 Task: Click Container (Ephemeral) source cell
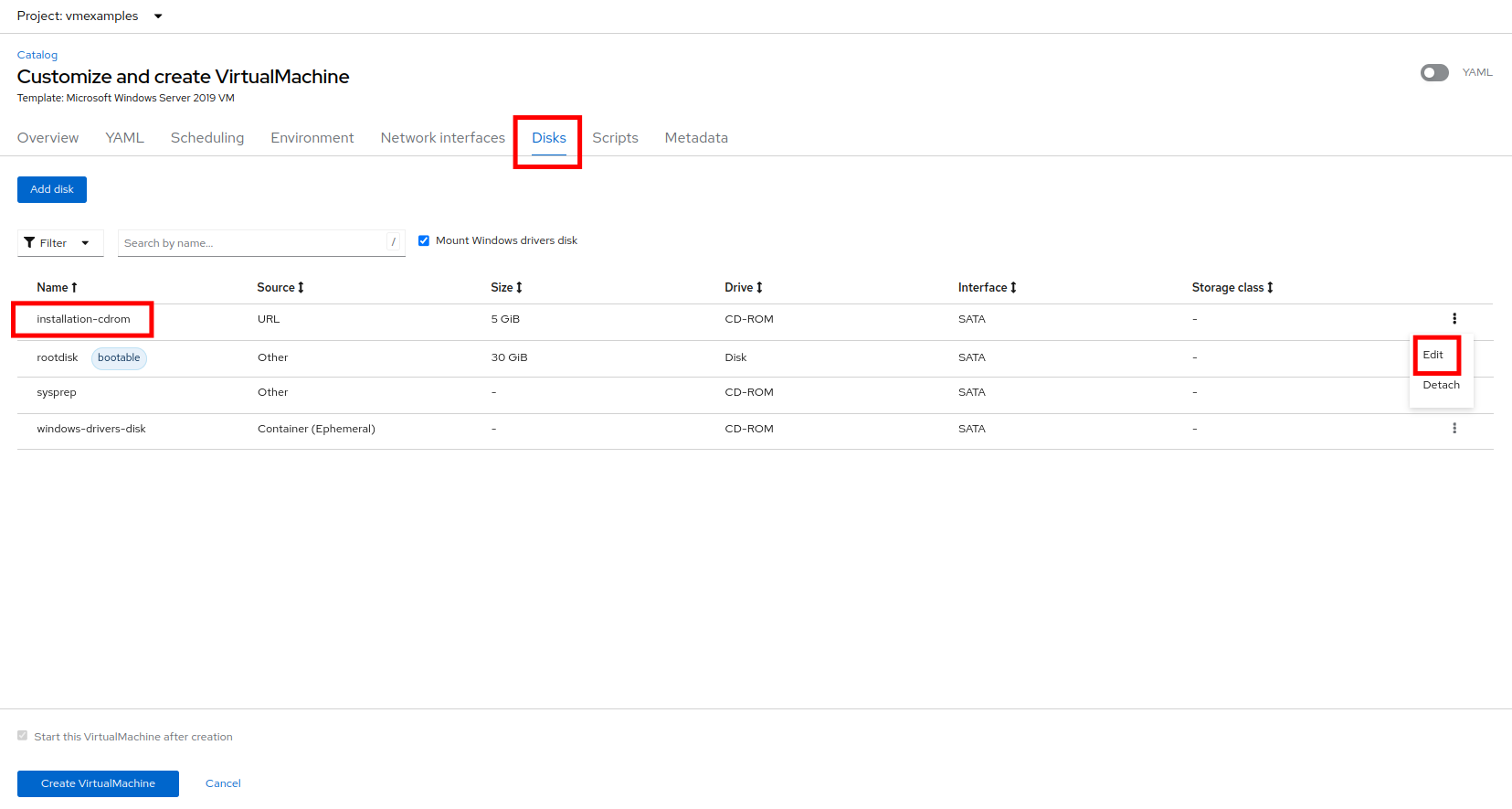coord(316,429)
